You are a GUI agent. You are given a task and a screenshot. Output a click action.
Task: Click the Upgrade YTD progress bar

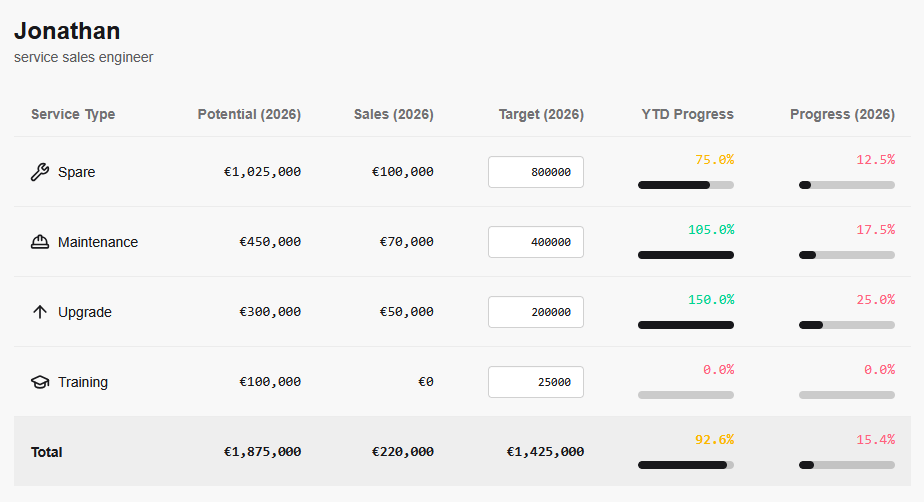pyautogui.click(x=686, y=325)
